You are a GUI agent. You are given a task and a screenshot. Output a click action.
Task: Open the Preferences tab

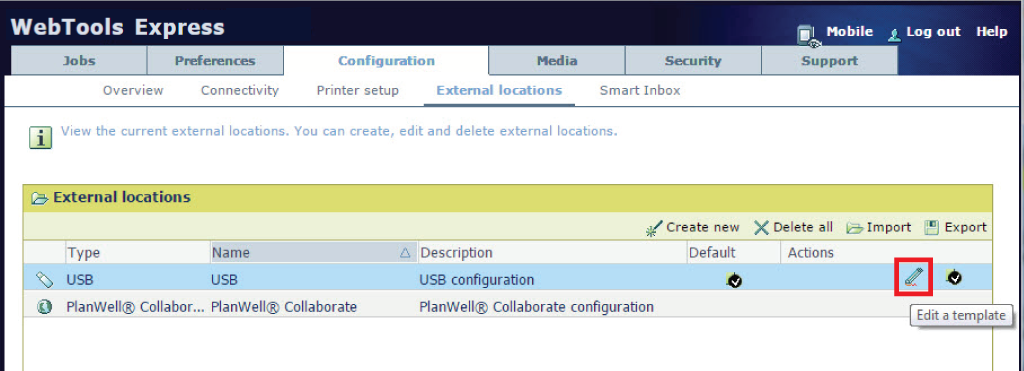click(215, 61)
